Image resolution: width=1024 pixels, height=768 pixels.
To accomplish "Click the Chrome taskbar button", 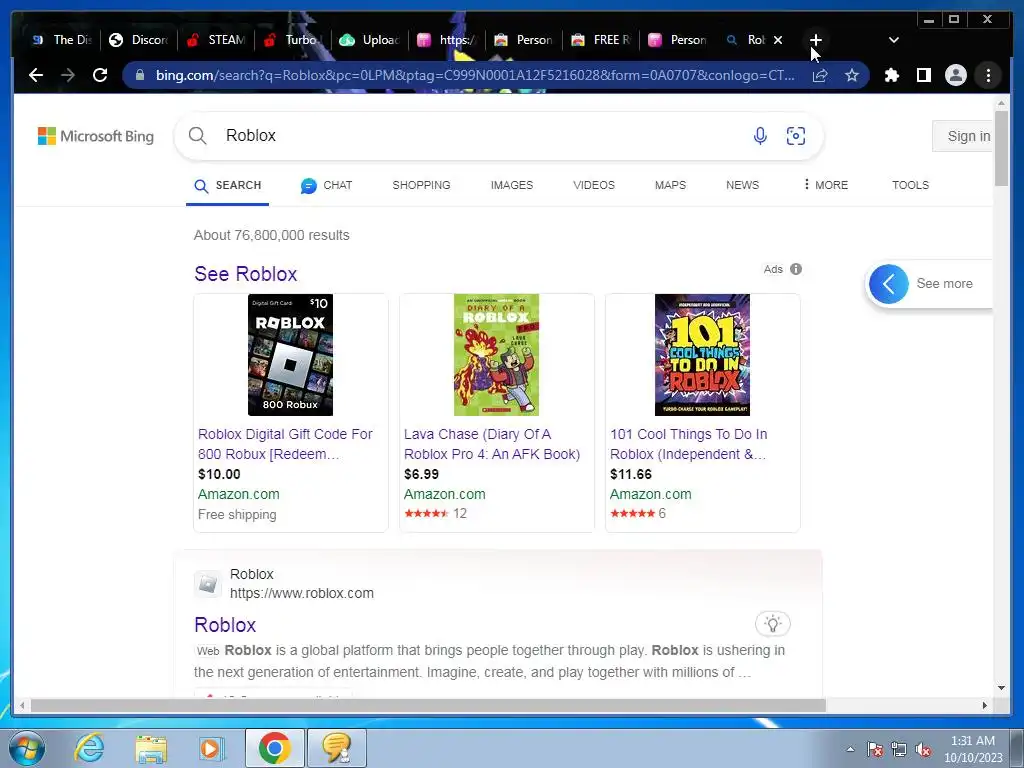I will (x=274, y=748).
